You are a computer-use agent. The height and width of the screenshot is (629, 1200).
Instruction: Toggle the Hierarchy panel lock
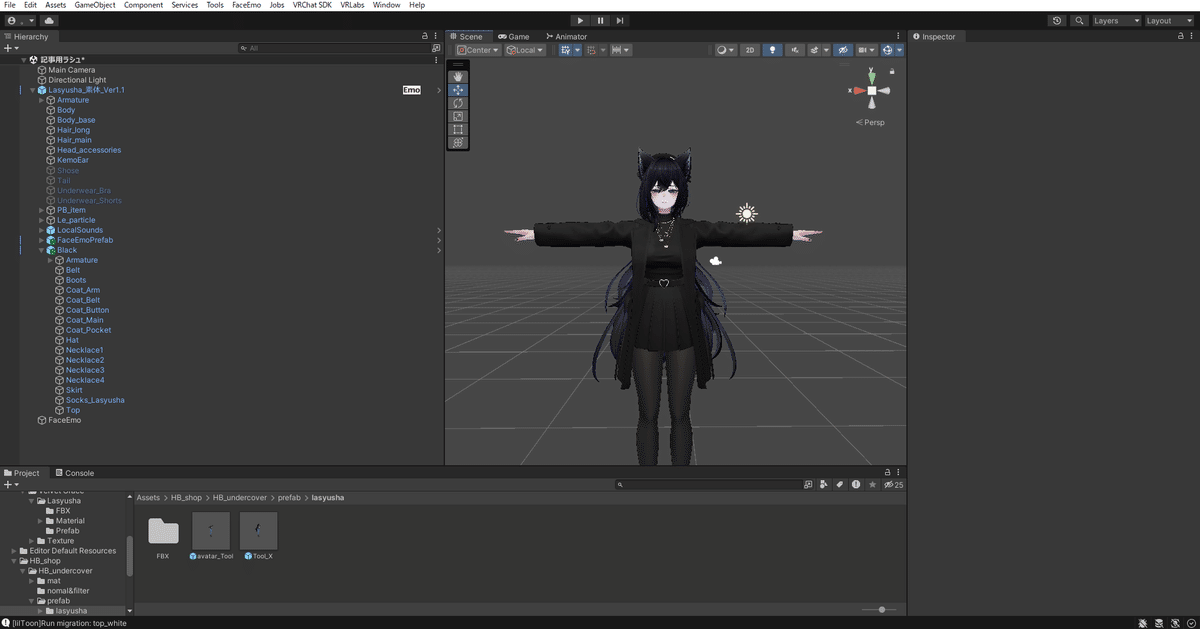tap(425, 36)
